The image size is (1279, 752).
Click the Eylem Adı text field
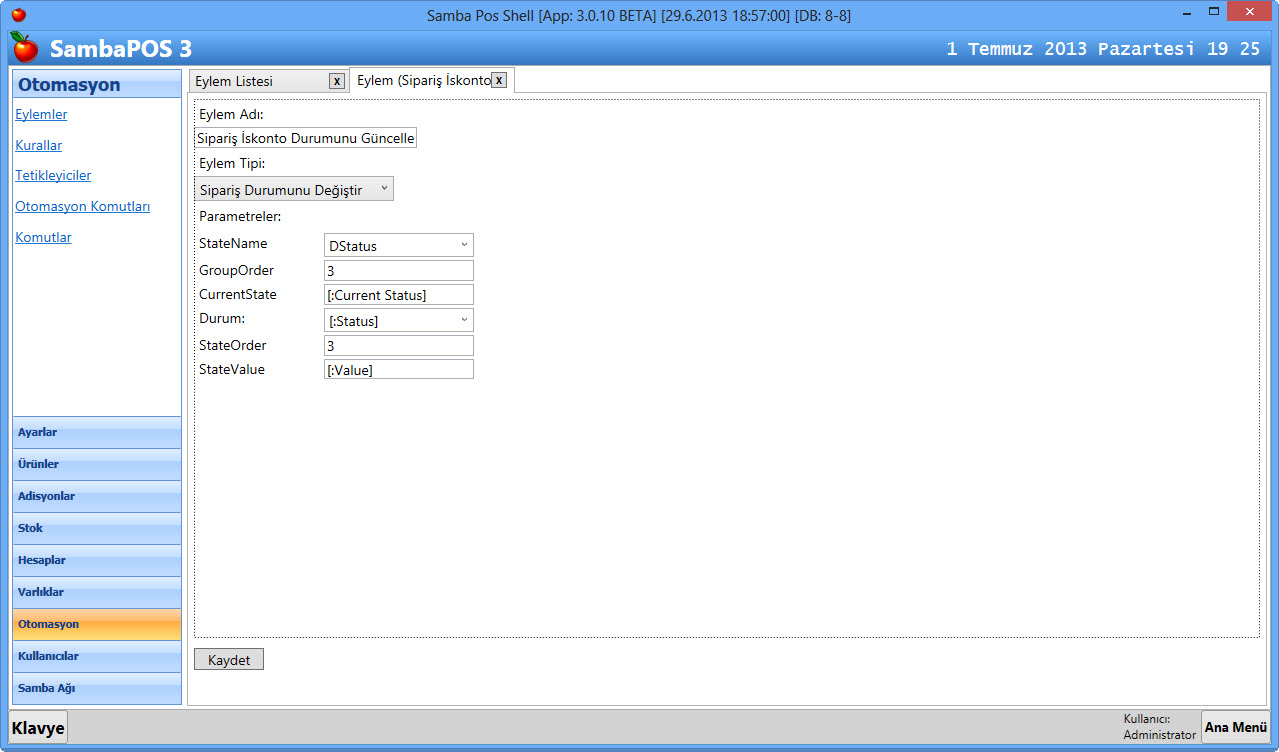[305, 138]
